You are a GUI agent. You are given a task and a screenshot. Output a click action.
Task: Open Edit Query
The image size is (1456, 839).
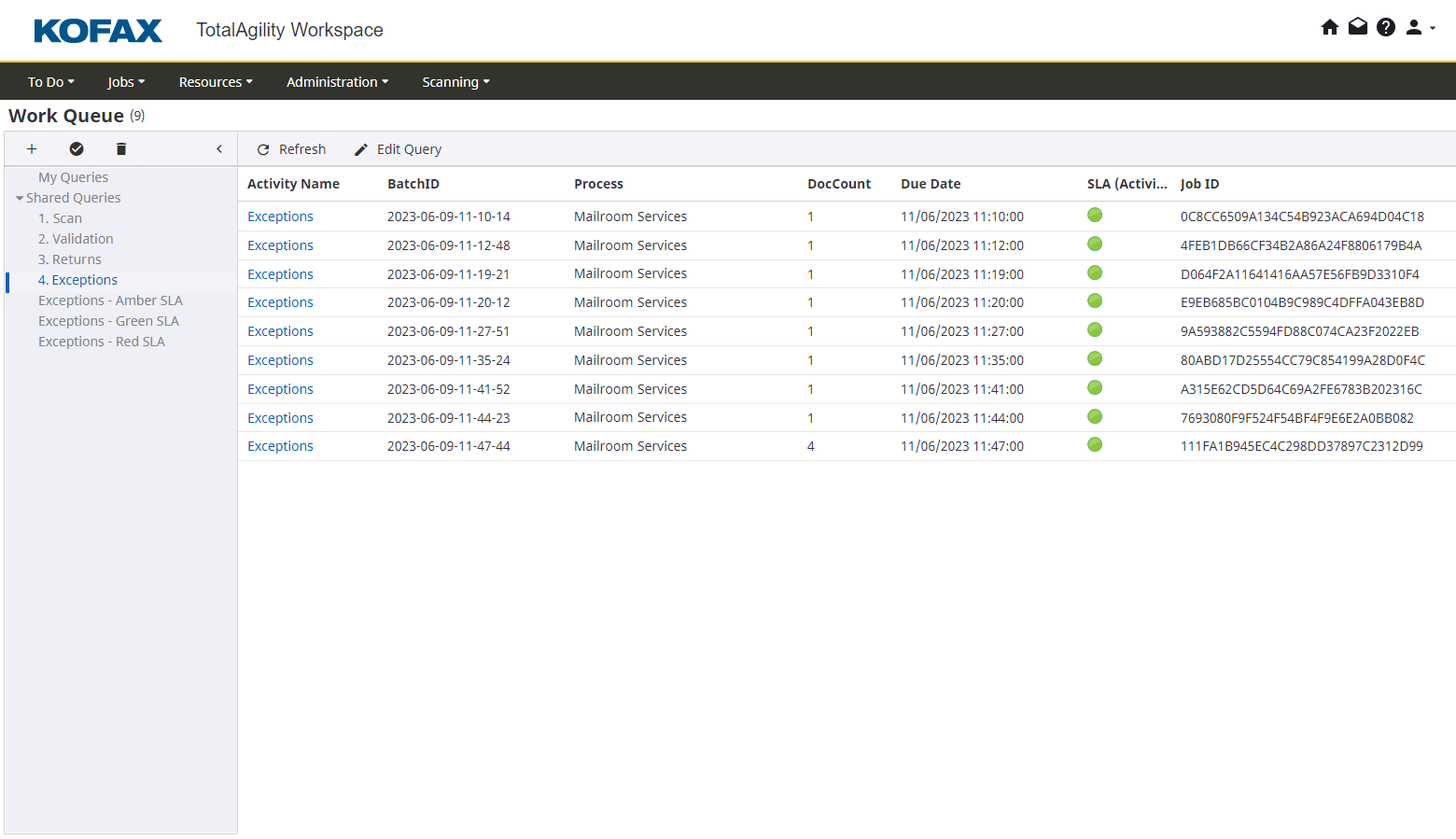pyautogui.click(x=398, y=149)
